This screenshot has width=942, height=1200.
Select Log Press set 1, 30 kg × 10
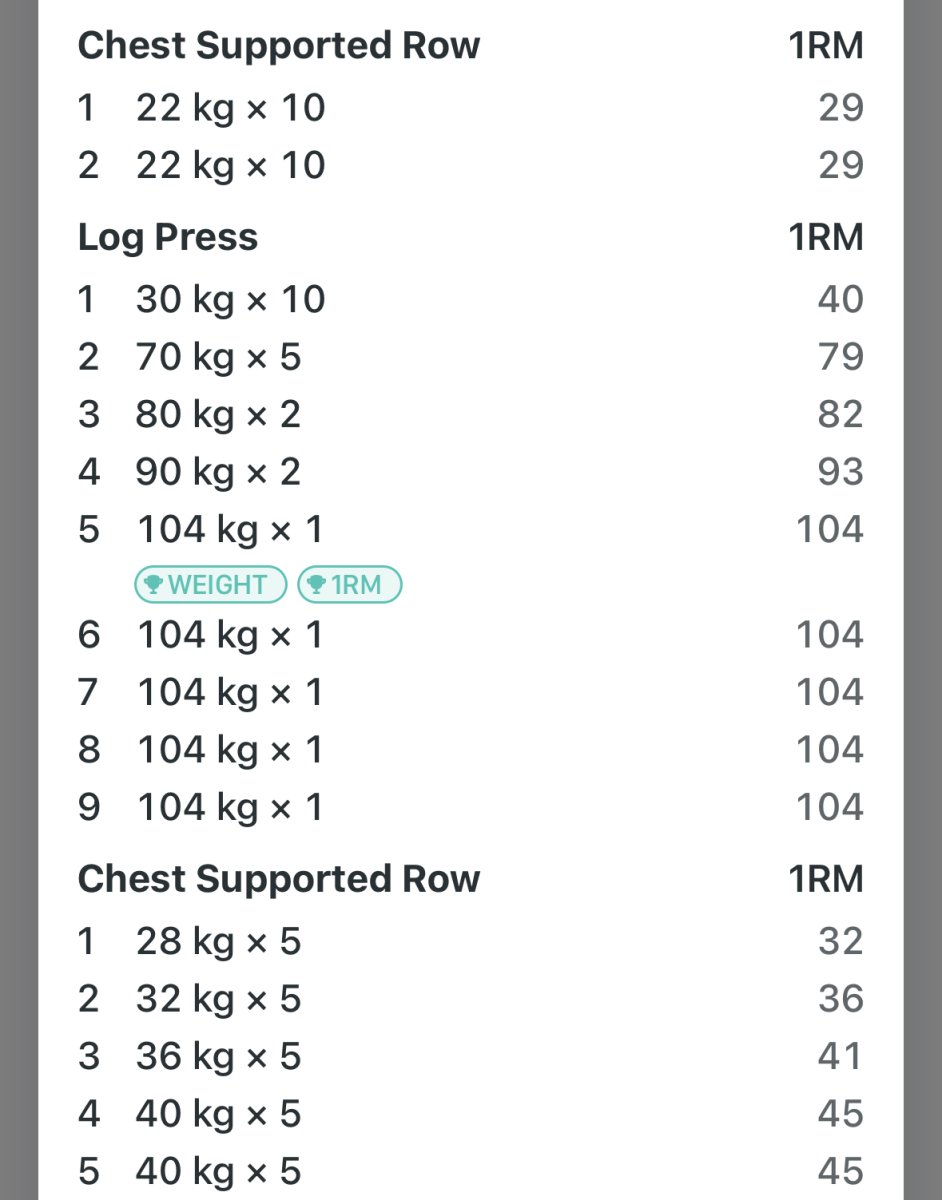pos(230,300)
